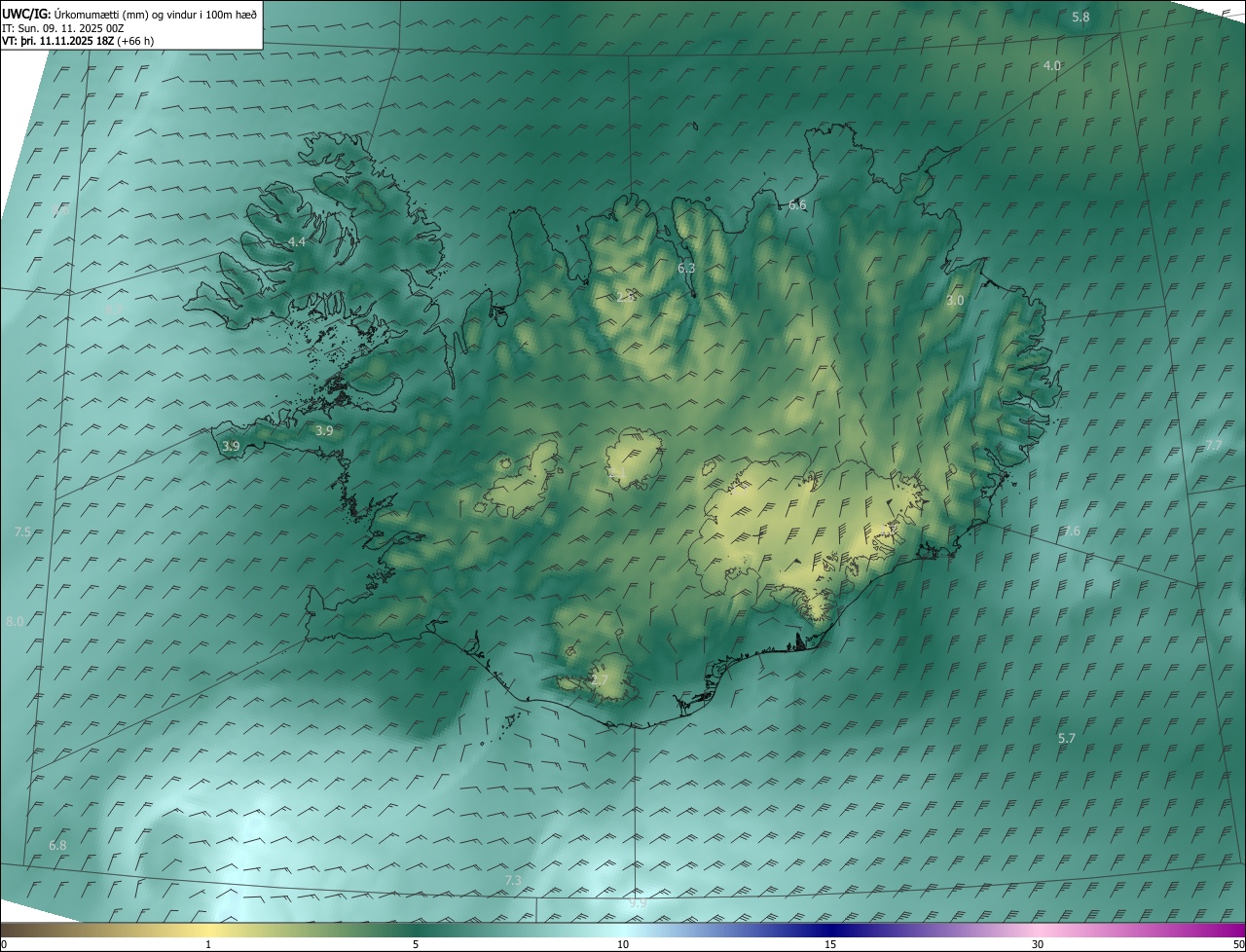
Task: Click the title line starting with 'UWC/IG: Úrkomumætti (mm)'
Action: [x=129, y=15]
